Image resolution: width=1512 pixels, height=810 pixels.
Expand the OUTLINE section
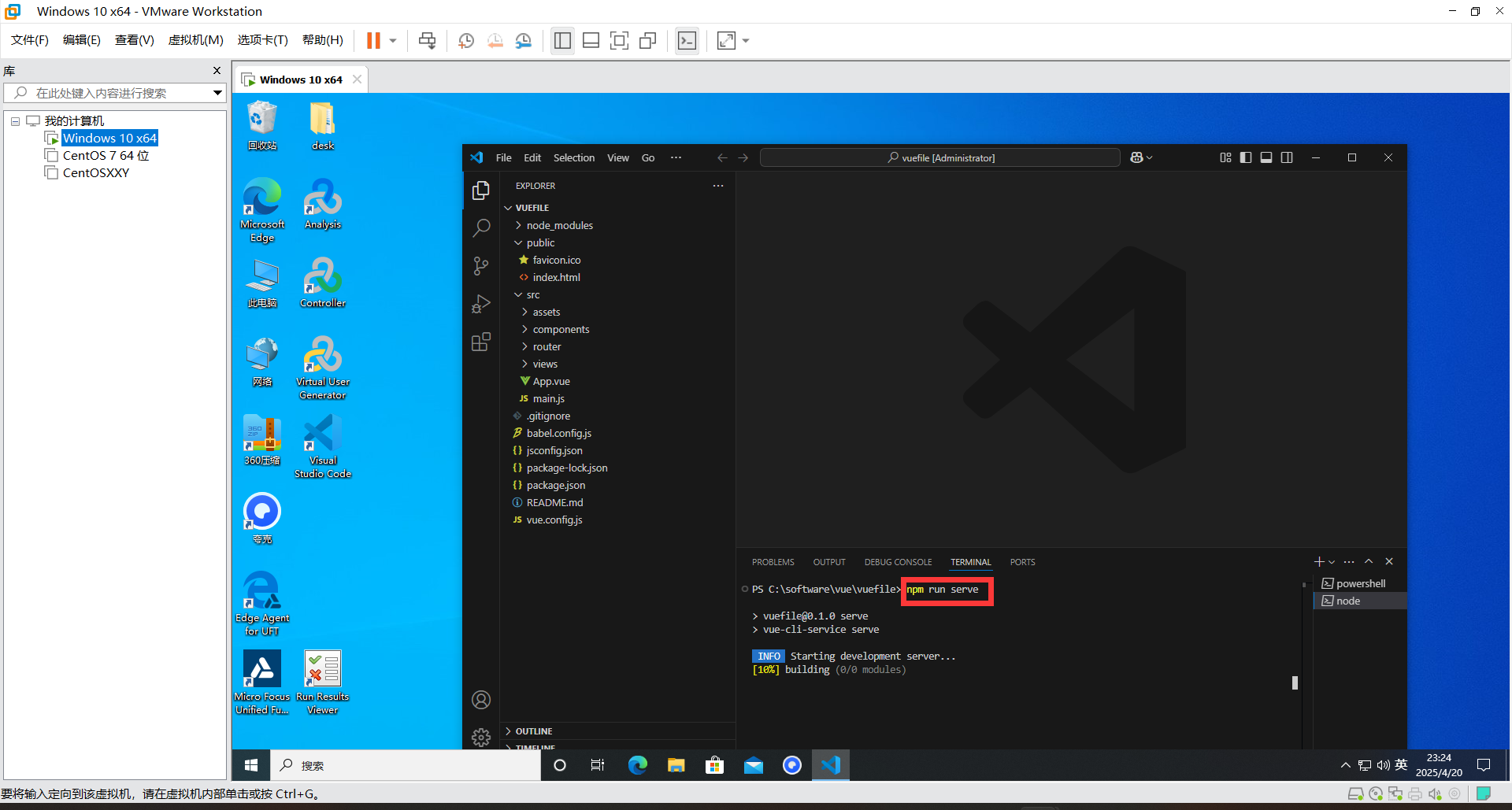tap(617, 731)
